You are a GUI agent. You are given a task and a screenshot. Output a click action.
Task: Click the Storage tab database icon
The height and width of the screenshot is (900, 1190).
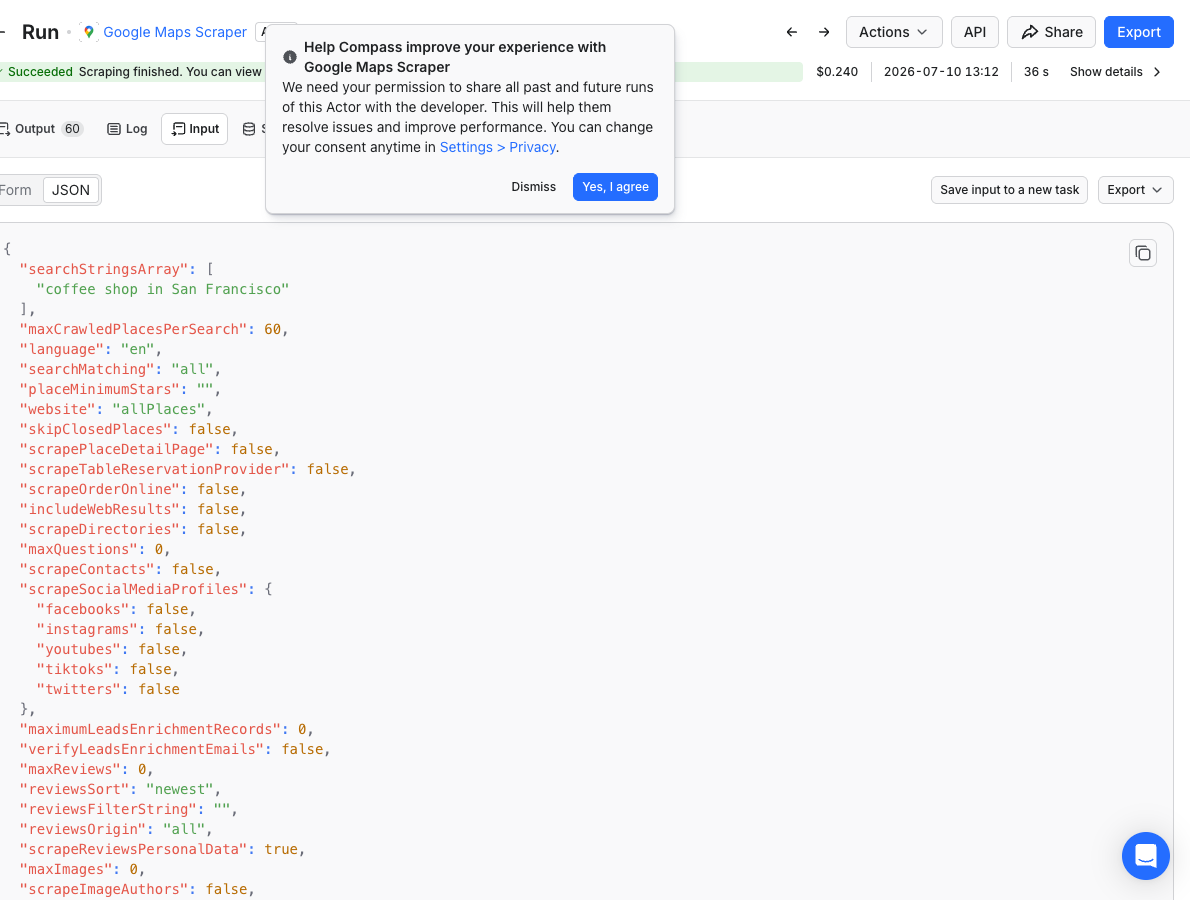coord(249,129)
